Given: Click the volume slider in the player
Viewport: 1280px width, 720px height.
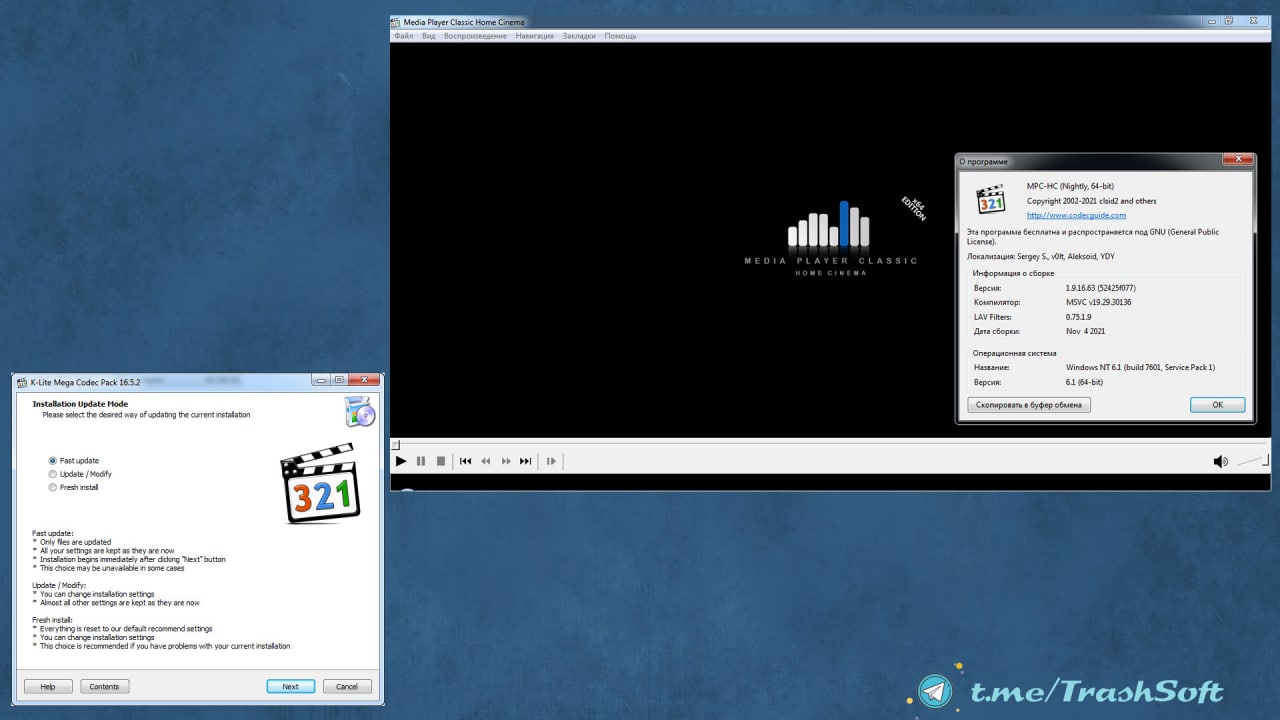Looking at the screenshot, I should [x=1252, y=461].
